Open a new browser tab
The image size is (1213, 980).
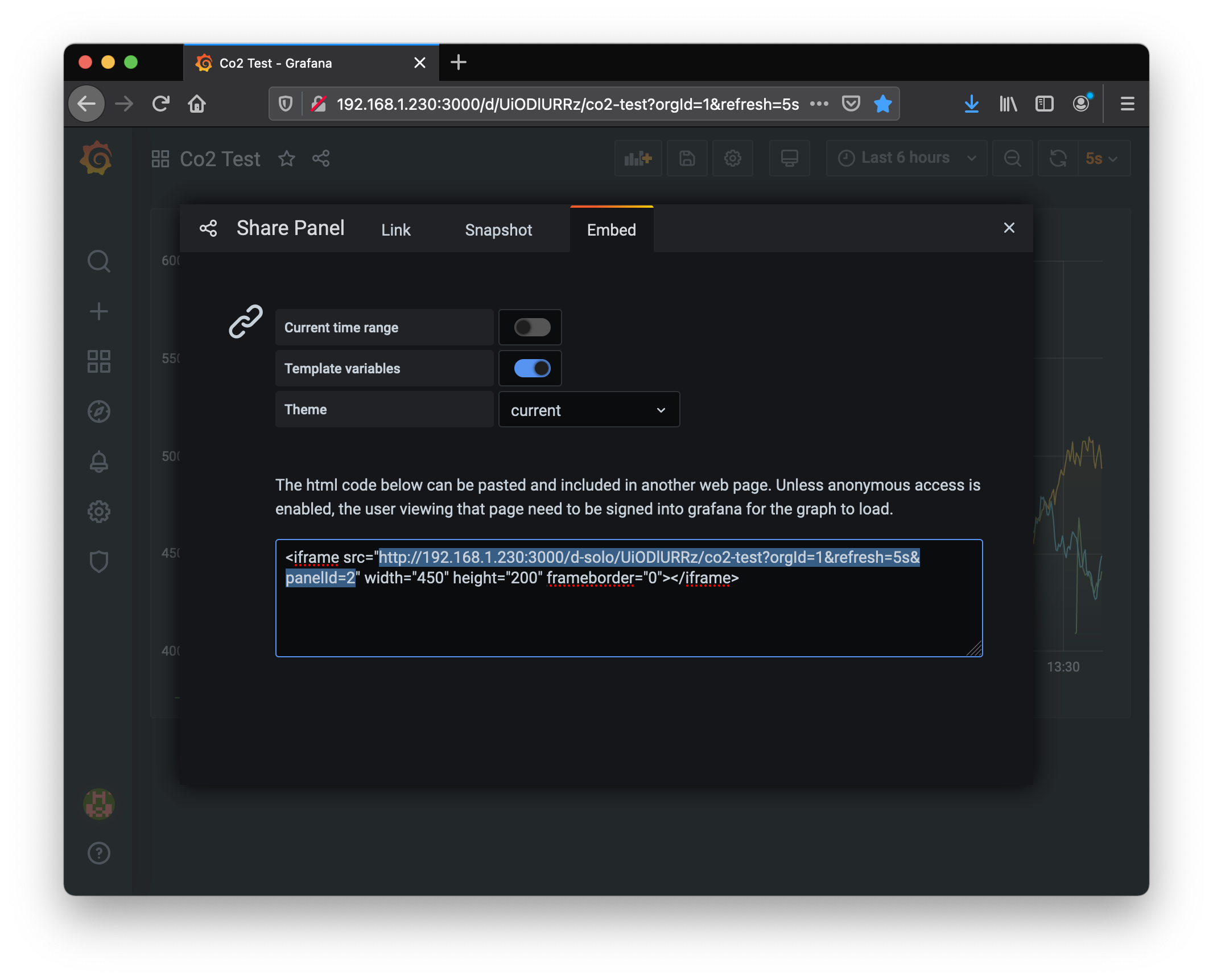(459, 63)
